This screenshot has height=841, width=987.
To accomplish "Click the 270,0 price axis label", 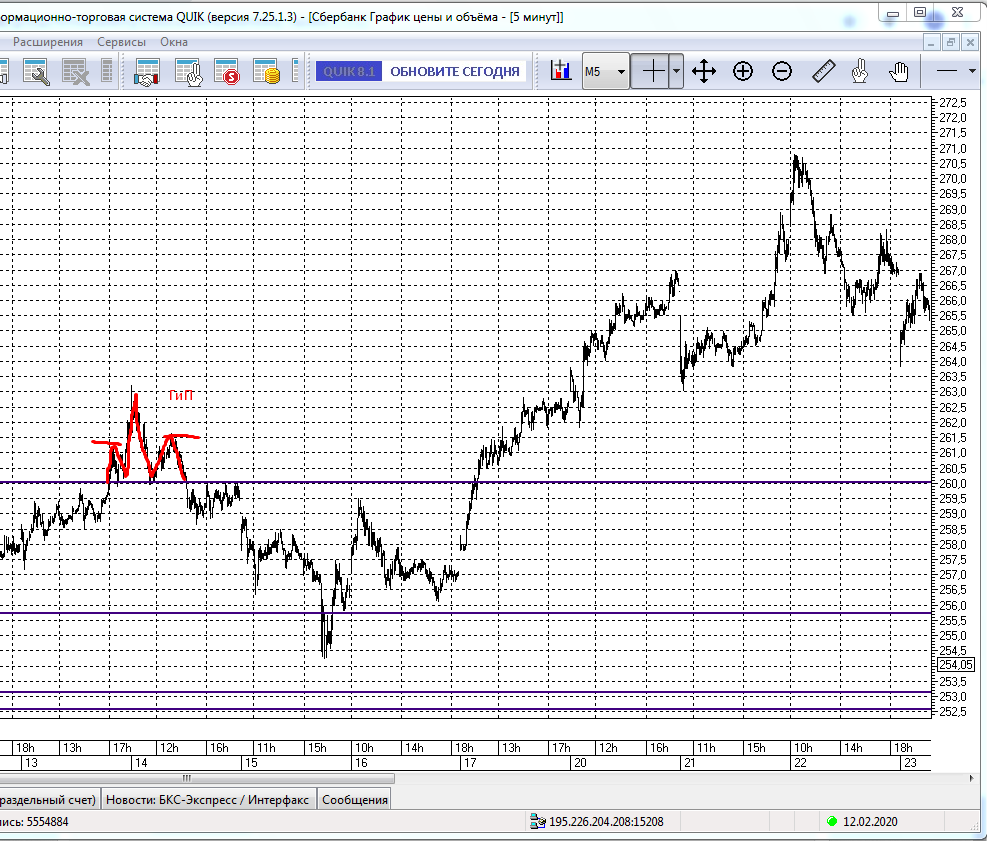I will coord(952,179).
